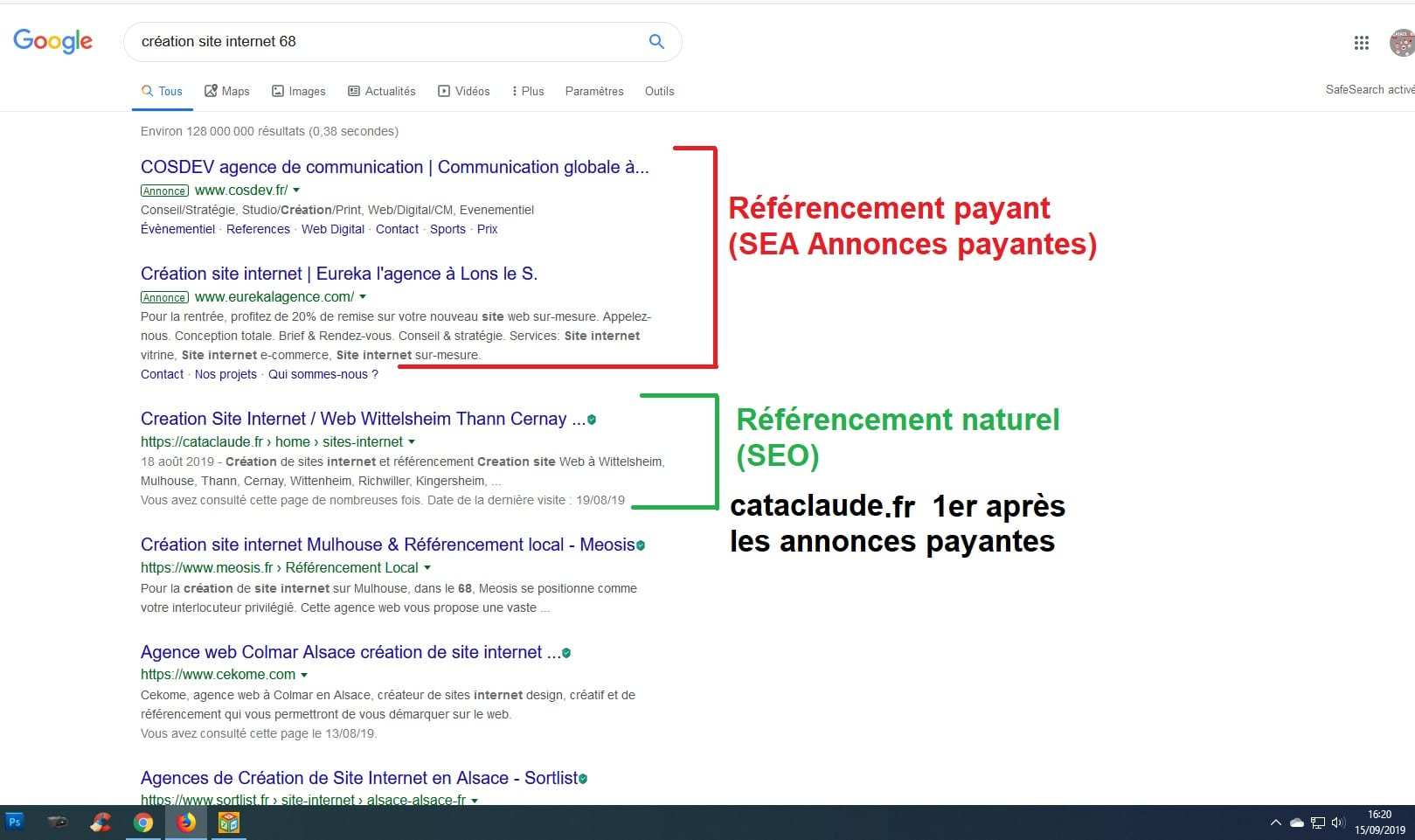Viewport: 1415px width, 840px height.
Task: Click the shield badge beside the Wittelsheim Thann Cernay title
Action: 592,420
